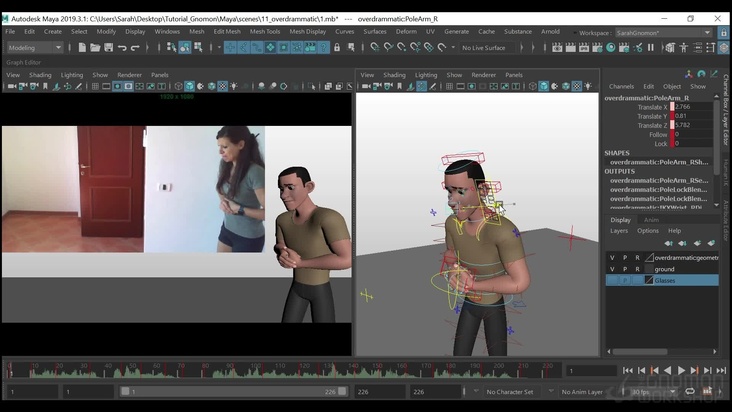This screenshot has height=412, width=732.
Task: Open the Windows menu
Action: pyautogui.click(x=167, y=32)
